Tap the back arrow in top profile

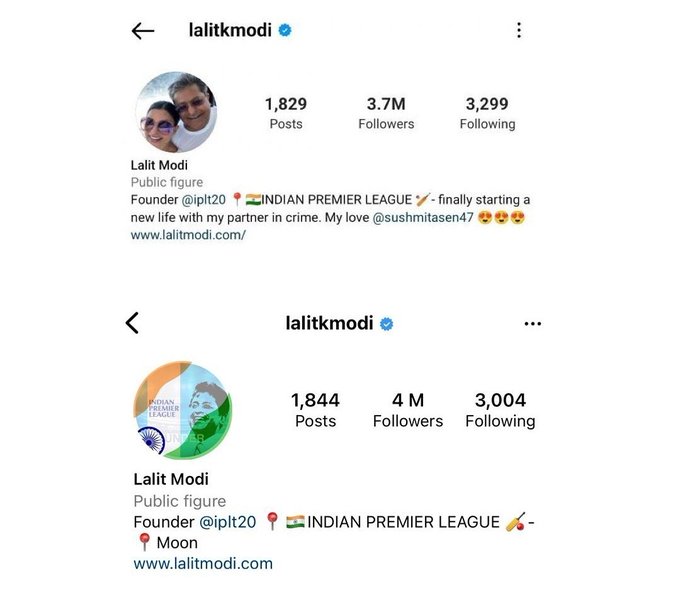point(143,31)
